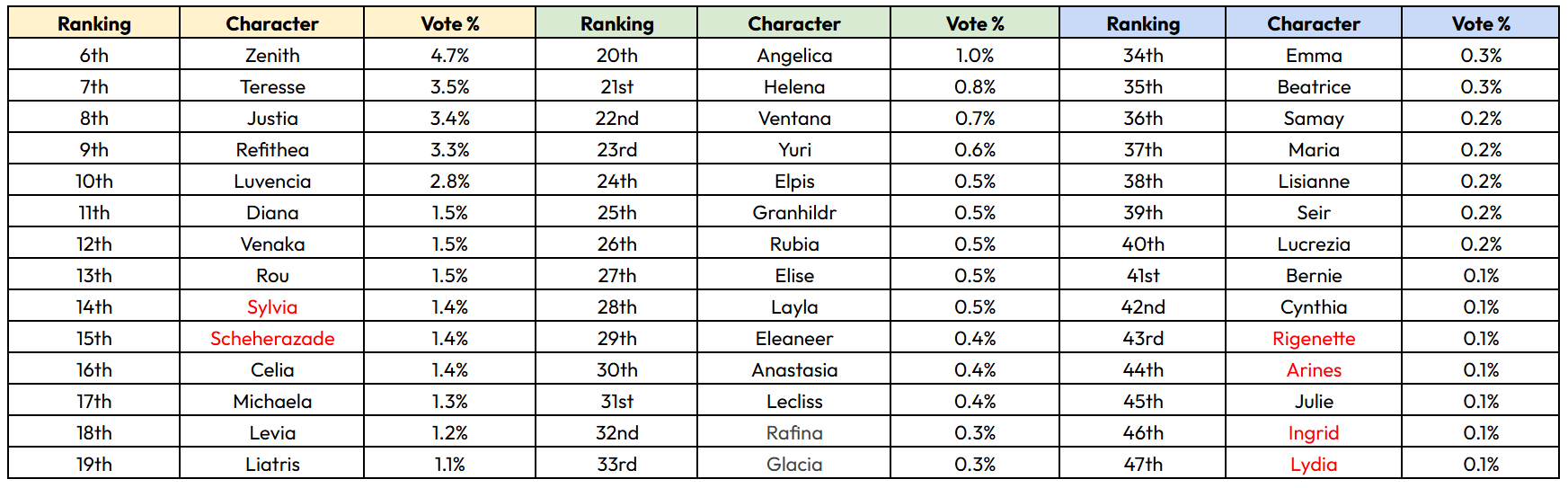Select the red Rigenette cell
This screenshot has width=1568, height=488.
pos(1314,338)
